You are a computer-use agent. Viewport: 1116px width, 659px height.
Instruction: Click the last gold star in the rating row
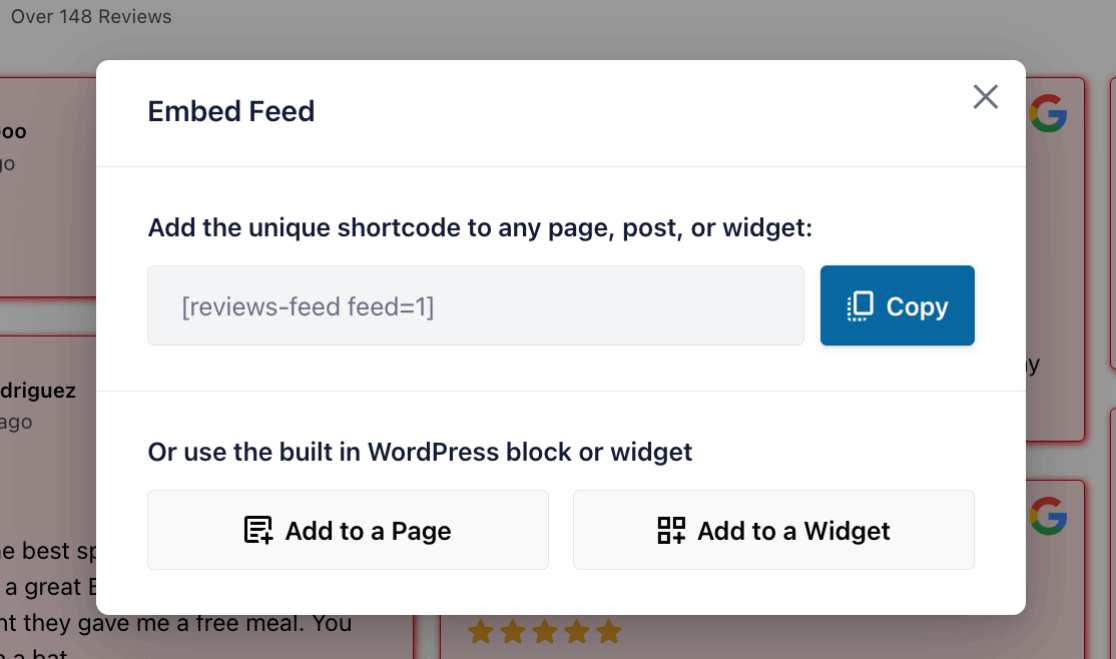pyautogui.click(x=609, y=632)
